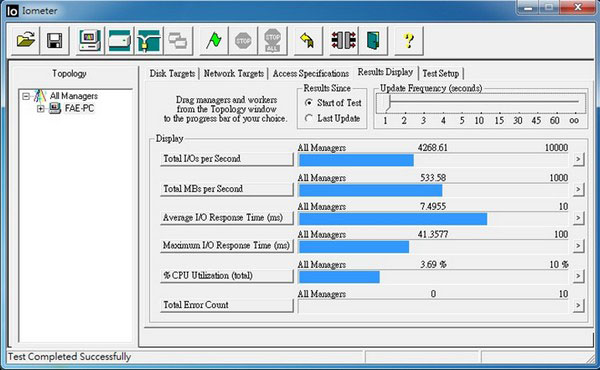Image resolution: width=600 pixels, height=370 pixels.
Task: Click the 7.4955 response time value
Action: point(433,207)
